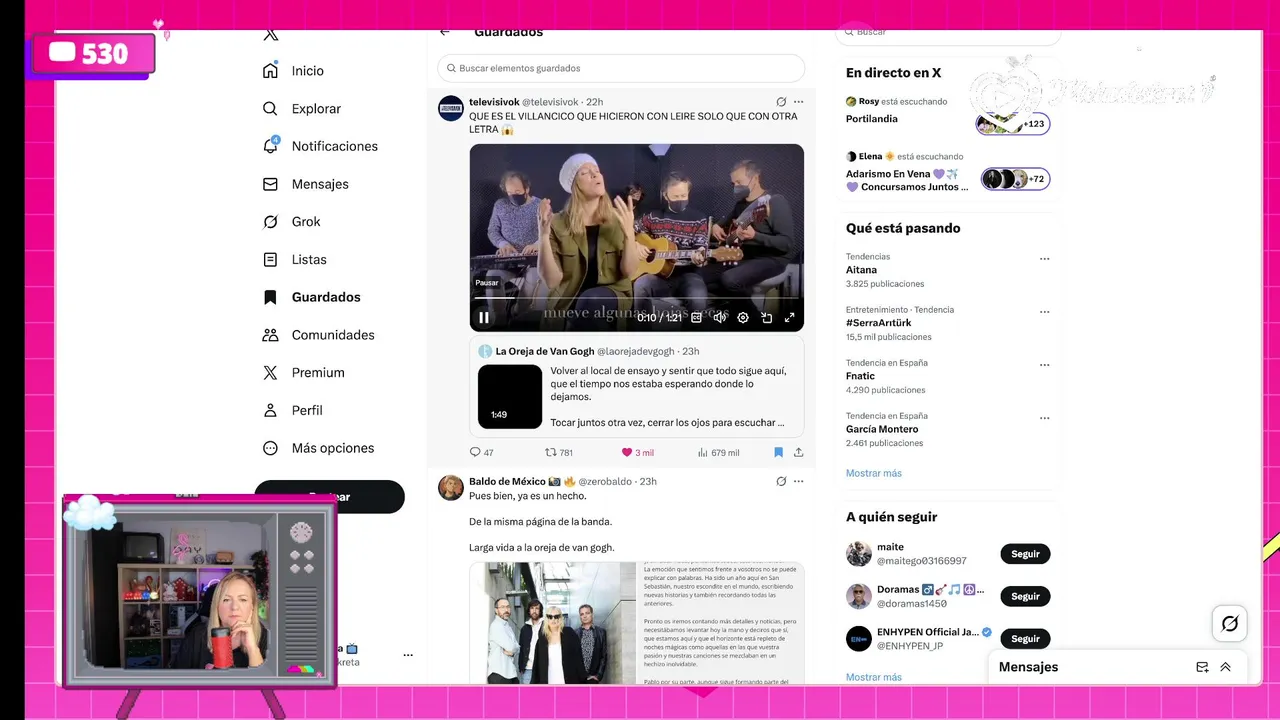Follow ENHYPEN Official account
Viewport: 1280px width, 720px height.
[1025, 638]
